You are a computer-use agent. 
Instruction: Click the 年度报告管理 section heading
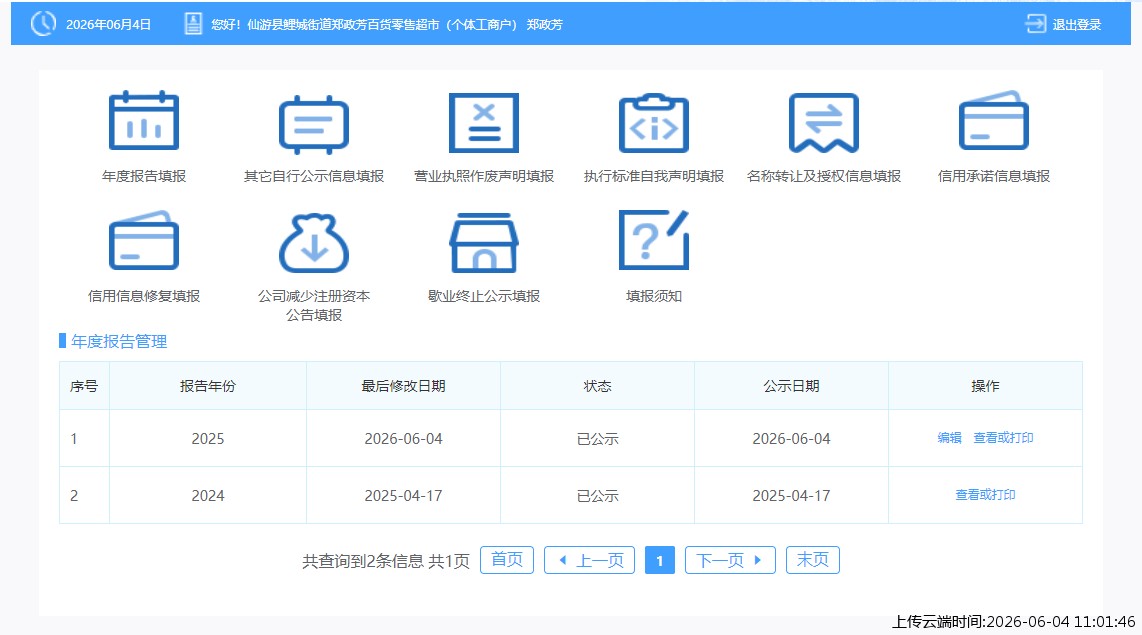tap(119, 342)
